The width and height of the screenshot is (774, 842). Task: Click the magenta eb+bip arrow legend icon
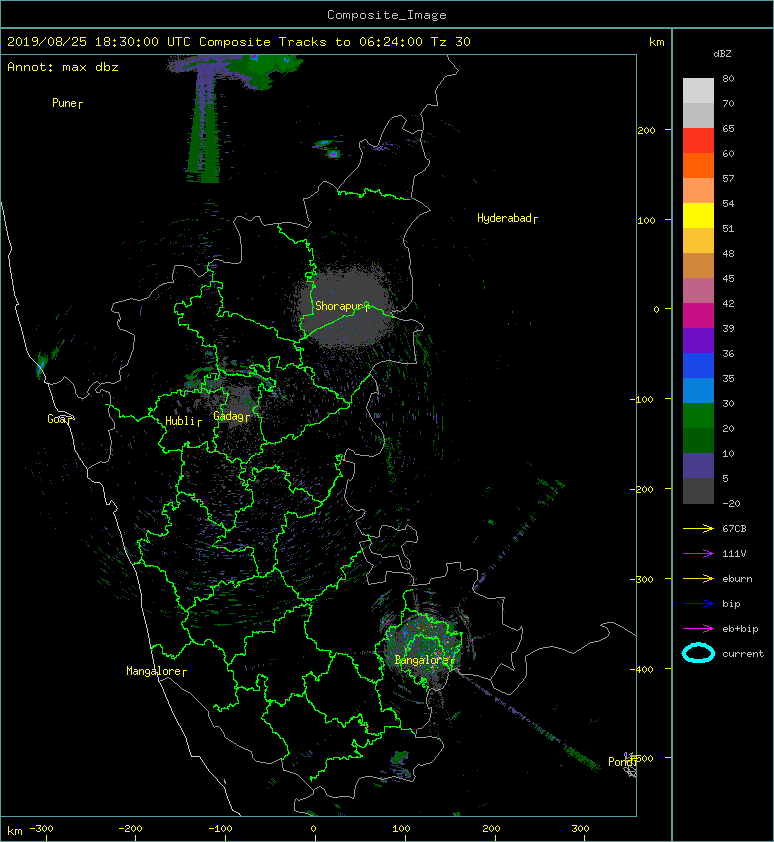698,629
